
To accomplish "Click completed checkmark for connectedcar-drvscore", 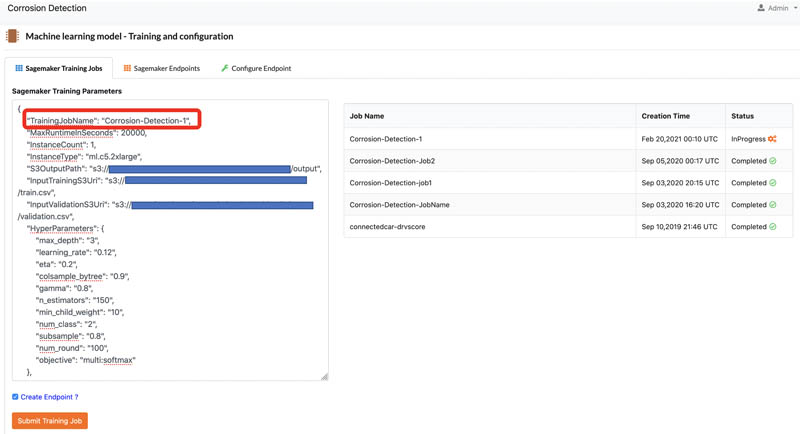I will [x=772, y=226].
